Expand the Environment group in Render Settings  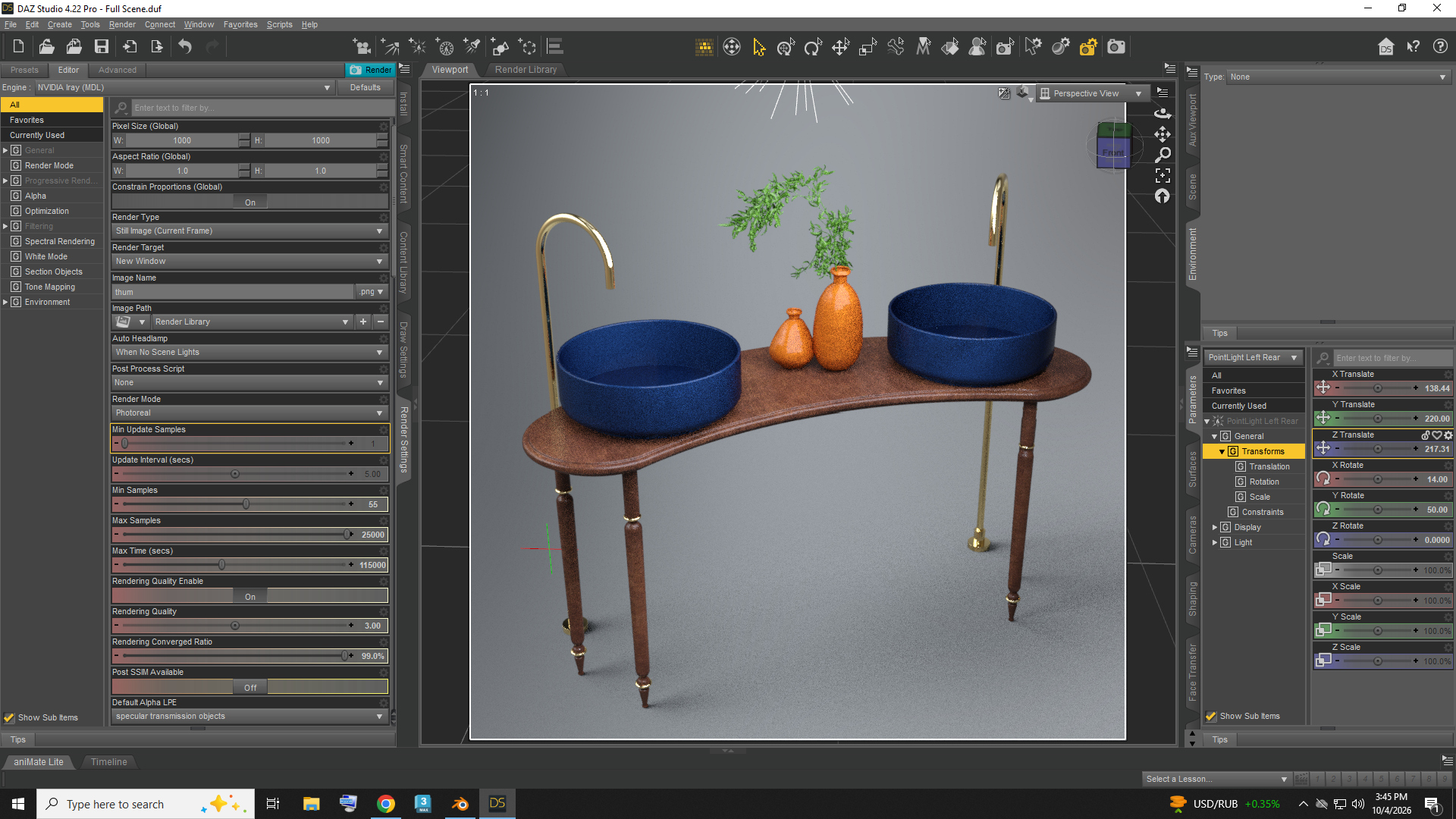pyautogui.click(x=5, y=302)
